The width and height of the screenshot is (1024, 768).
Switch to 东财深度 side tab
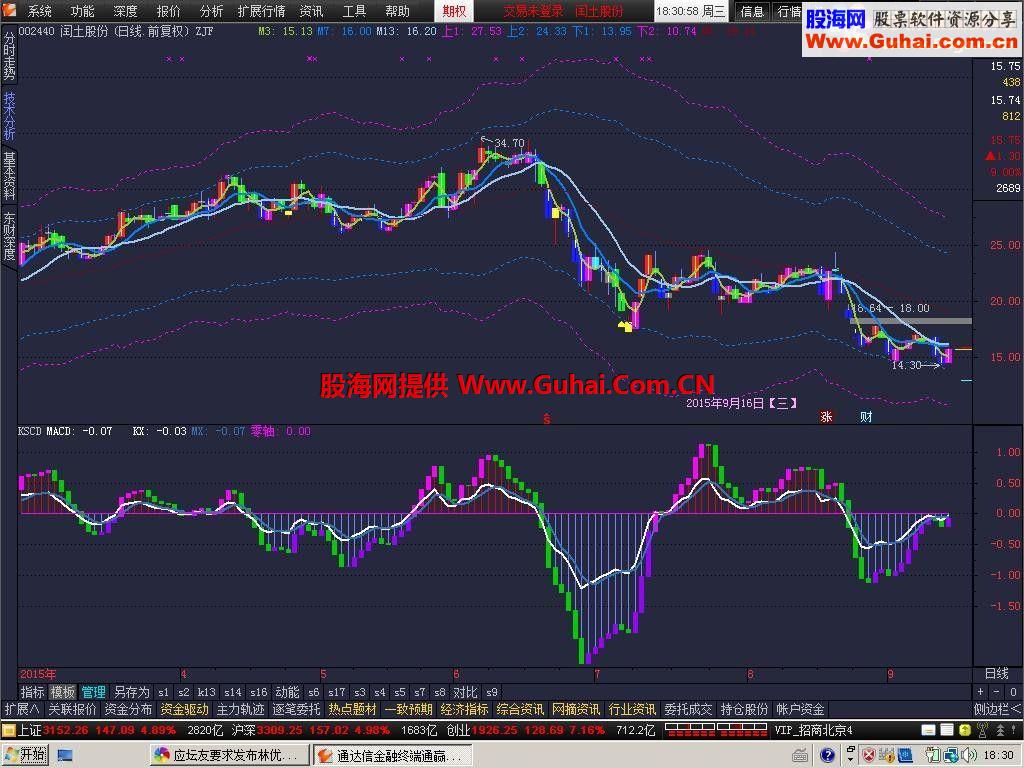(9, 235)
